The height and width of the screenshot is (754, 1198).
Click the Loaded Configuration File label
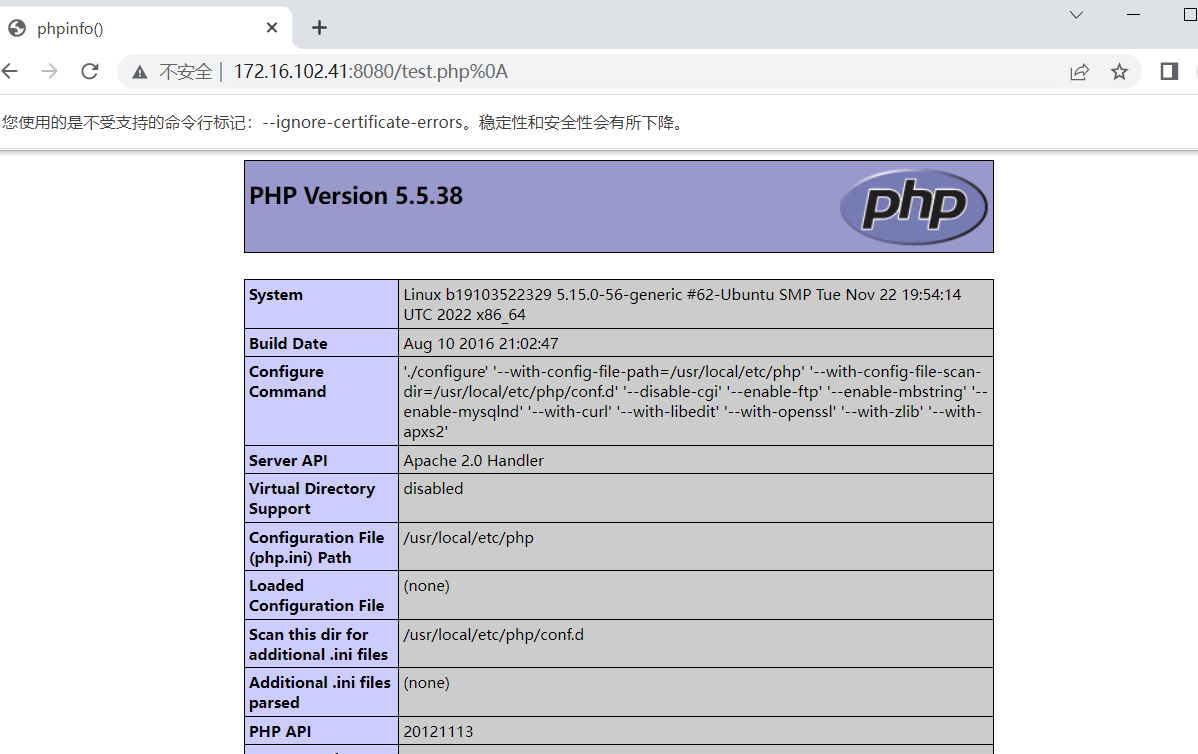tap(316, 595)
